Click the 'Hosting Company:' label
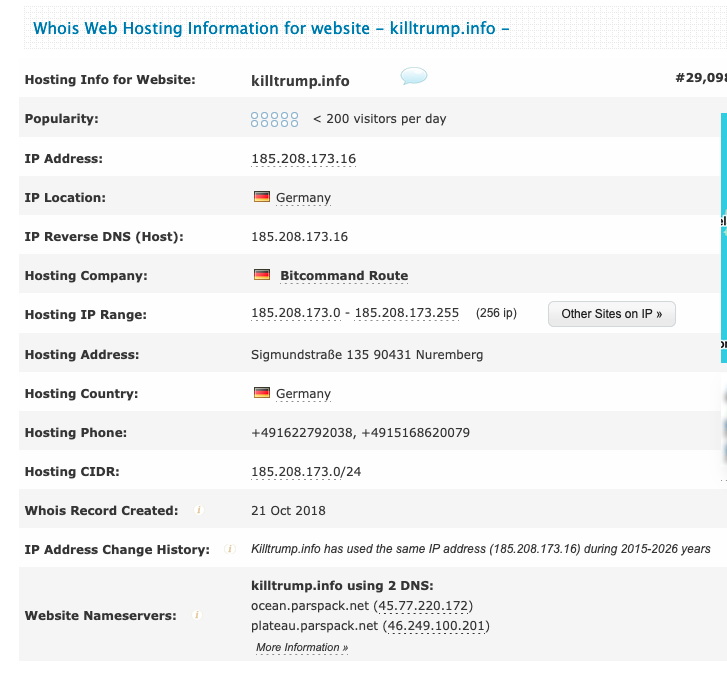This screenshot has width=727, height=688. click(86, 275)
